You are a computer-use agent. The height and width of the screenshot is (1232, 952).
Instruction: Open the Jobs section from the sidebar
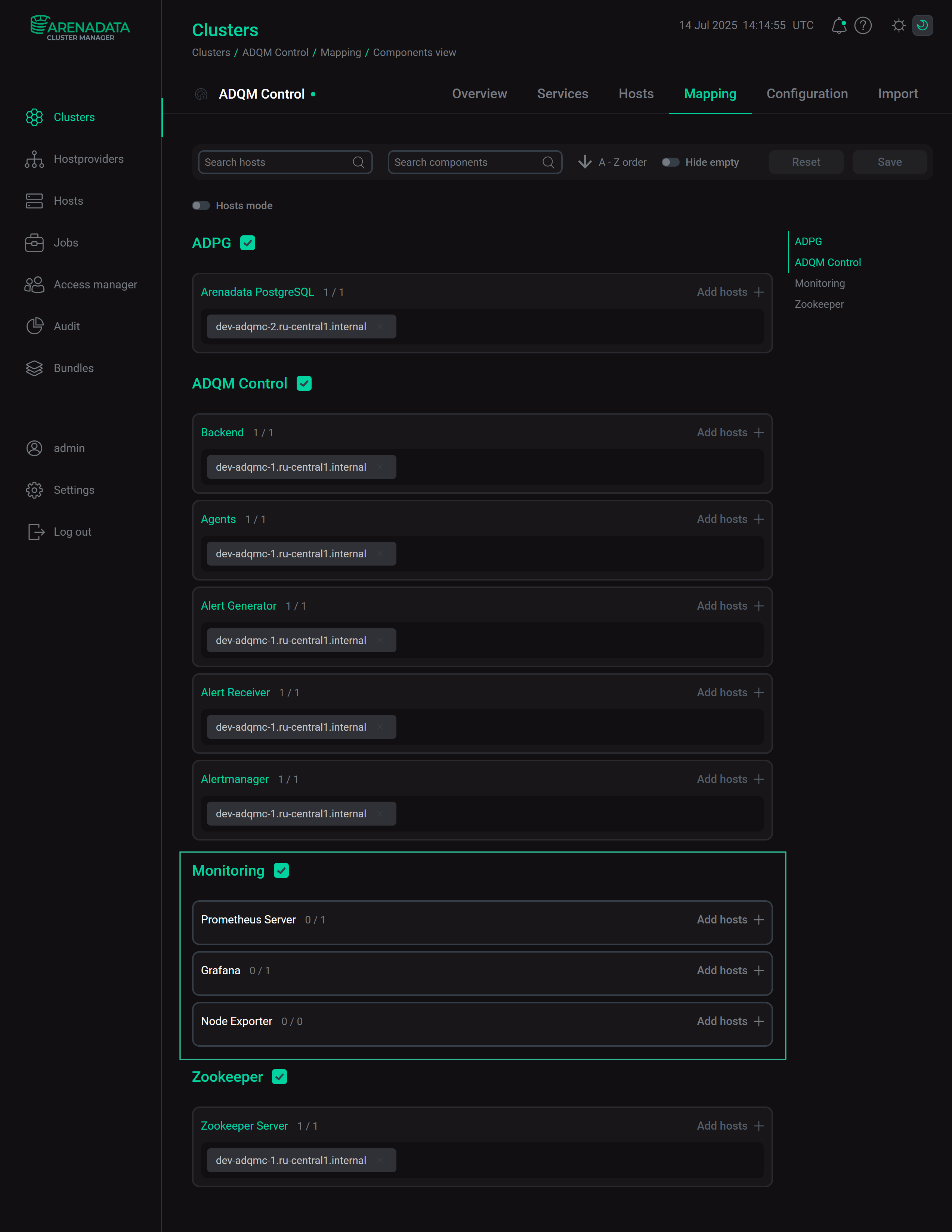[x=65, y=242]
